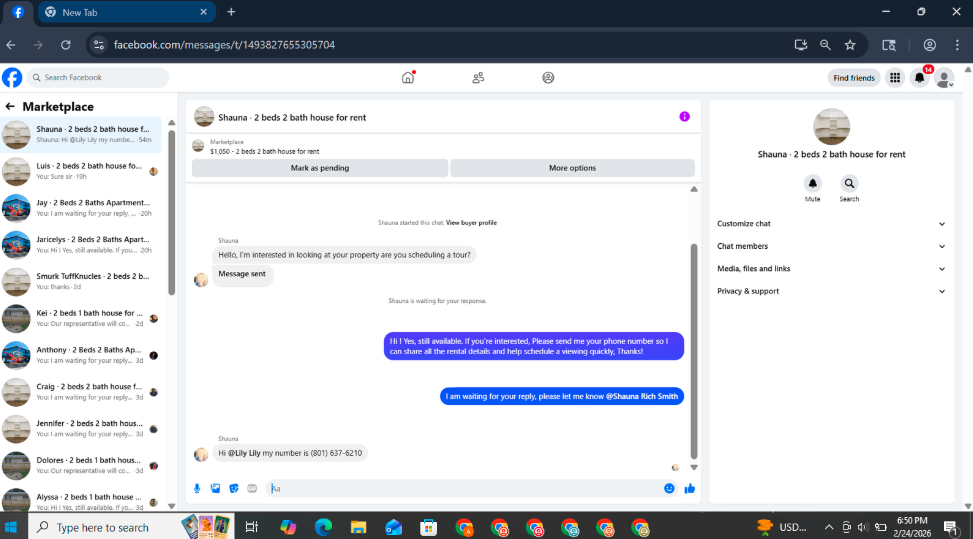Screen dimensions: 973x539
Task: Click the conversation list scrollbar
Action: point(172,212)
